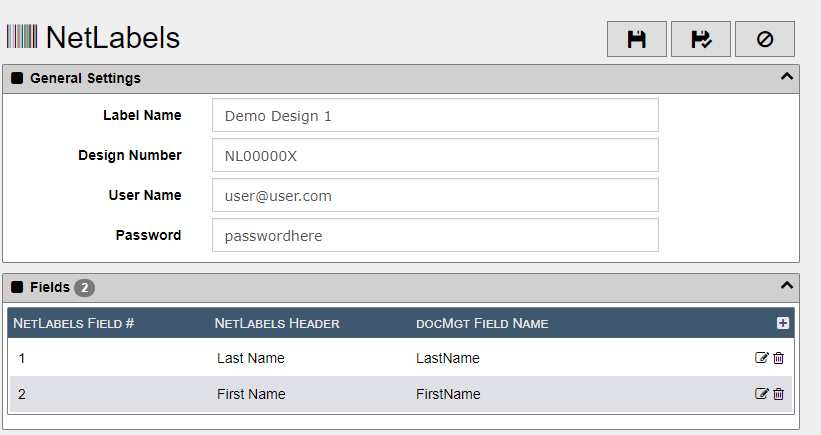
Task: Click the docMgt Field Name column heading
Action: coord(482,324)
